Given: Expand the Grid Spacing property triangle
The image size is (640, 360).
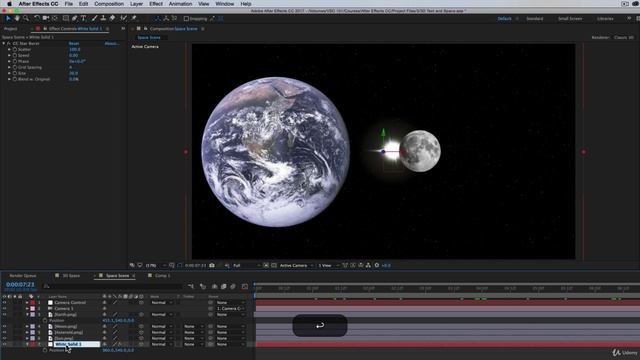Looking at the screenshot, I should click(9, 67).
